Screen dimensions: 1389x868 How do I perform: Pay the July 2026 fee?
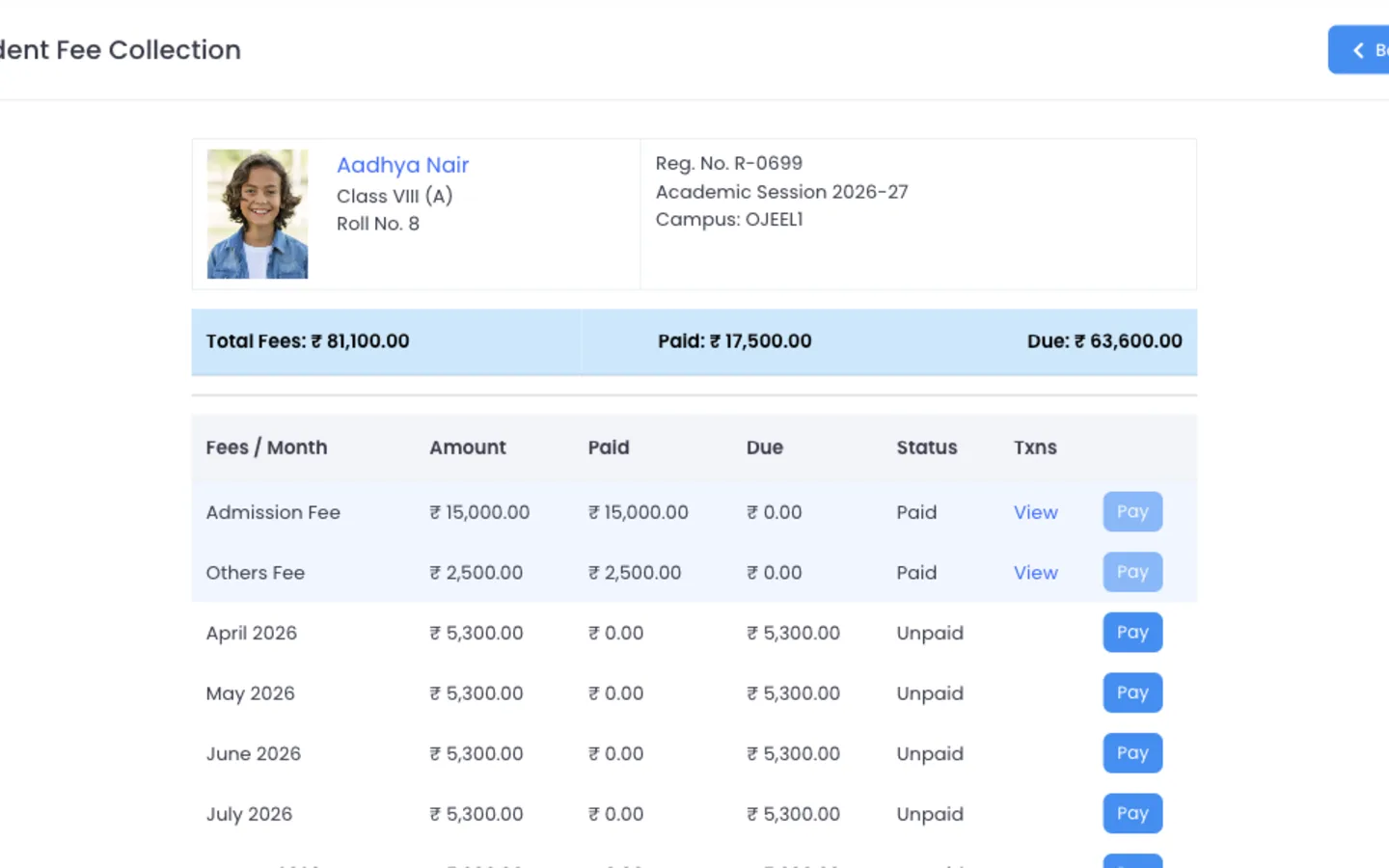(x=1132, y=813)
